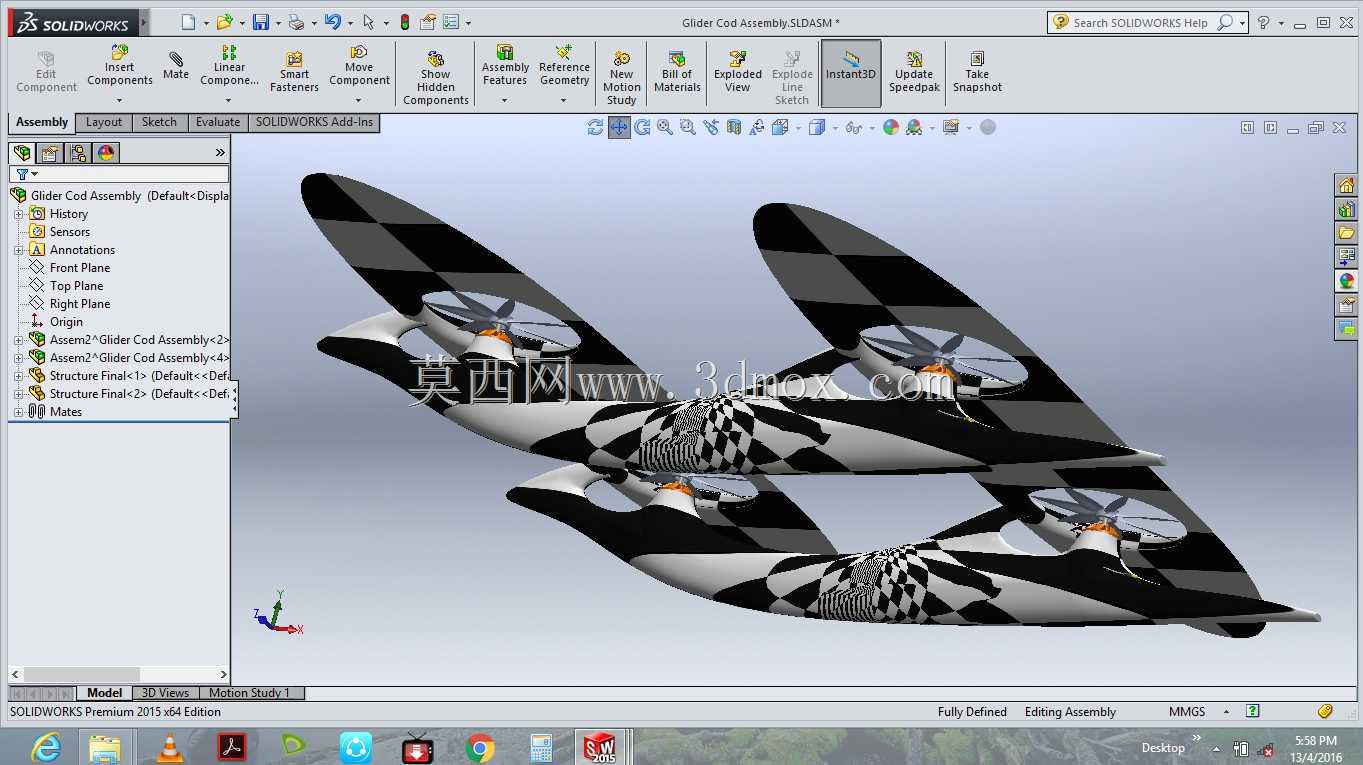This screenshot has width=1363, height=765.
Task: Insert Bill of Materials
Action: click(677, 72)
